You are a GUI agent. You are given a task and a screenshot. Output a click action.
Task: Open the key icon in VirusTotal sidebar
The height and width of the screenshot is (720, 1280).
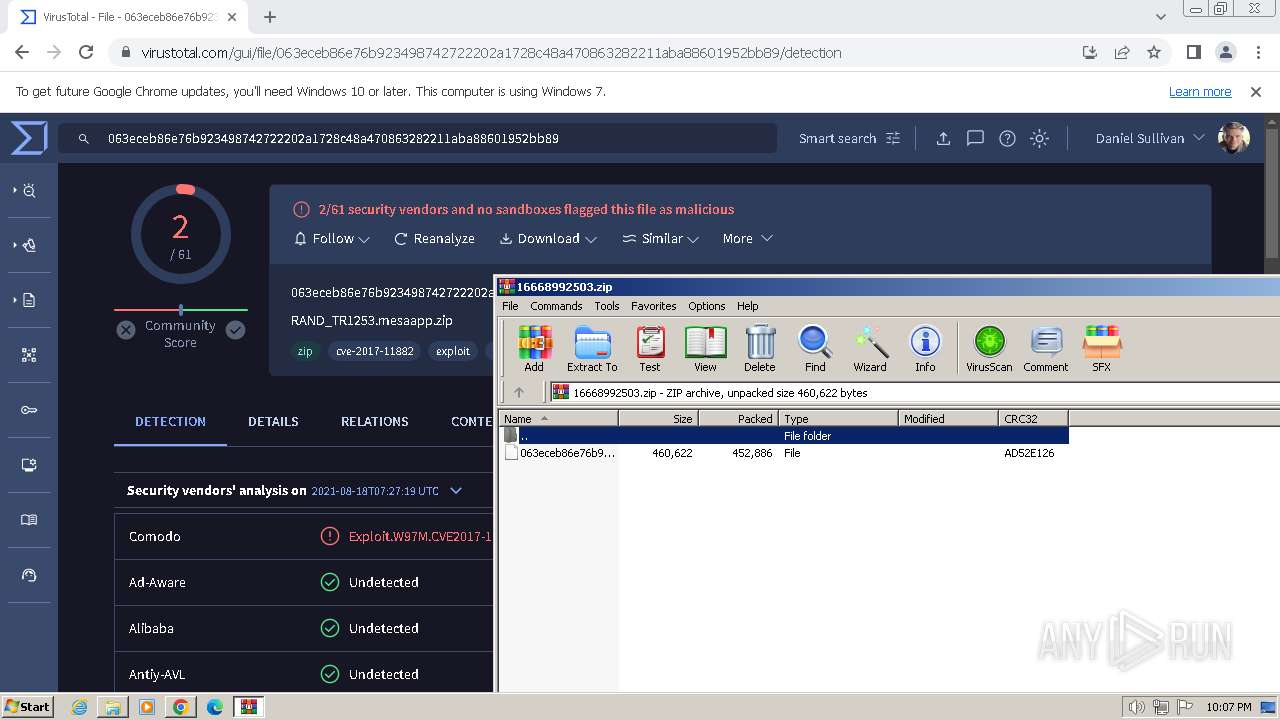click(29, 410)
